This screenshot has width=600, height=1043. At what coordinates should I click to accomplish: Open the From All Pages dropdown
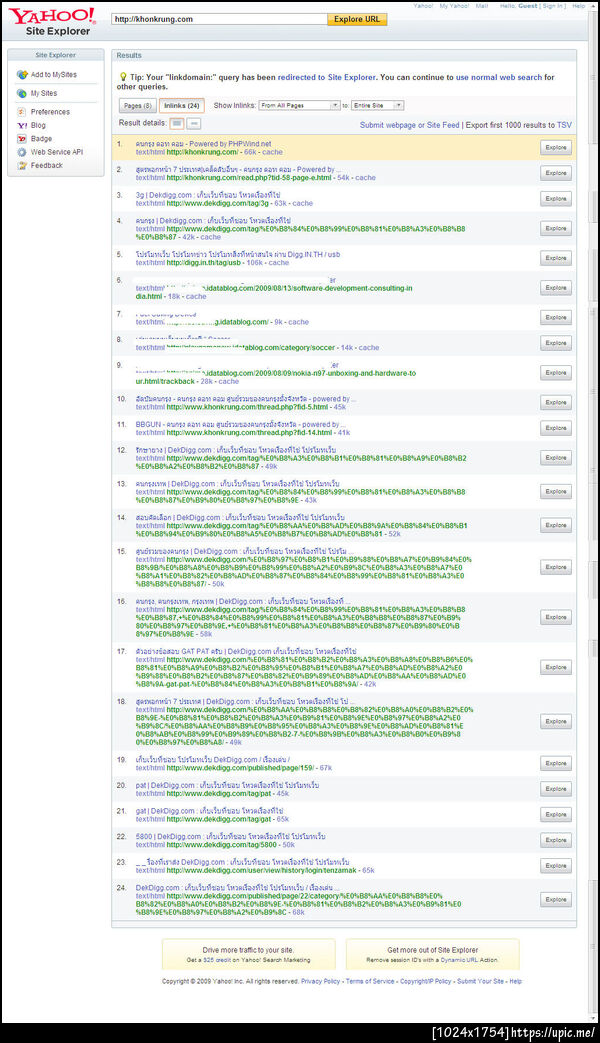click(x=299, y=105)
